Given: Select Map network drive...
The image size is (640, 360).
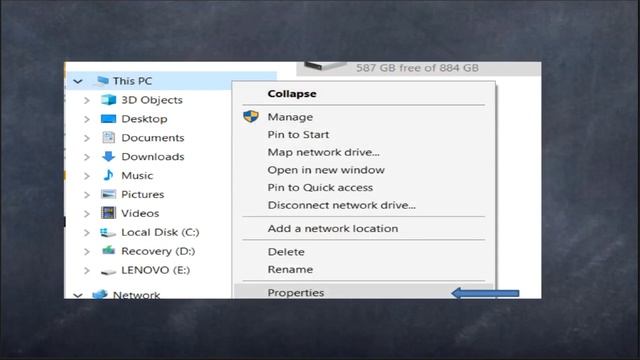Looking at the screenshot, I should coord(323,152).
